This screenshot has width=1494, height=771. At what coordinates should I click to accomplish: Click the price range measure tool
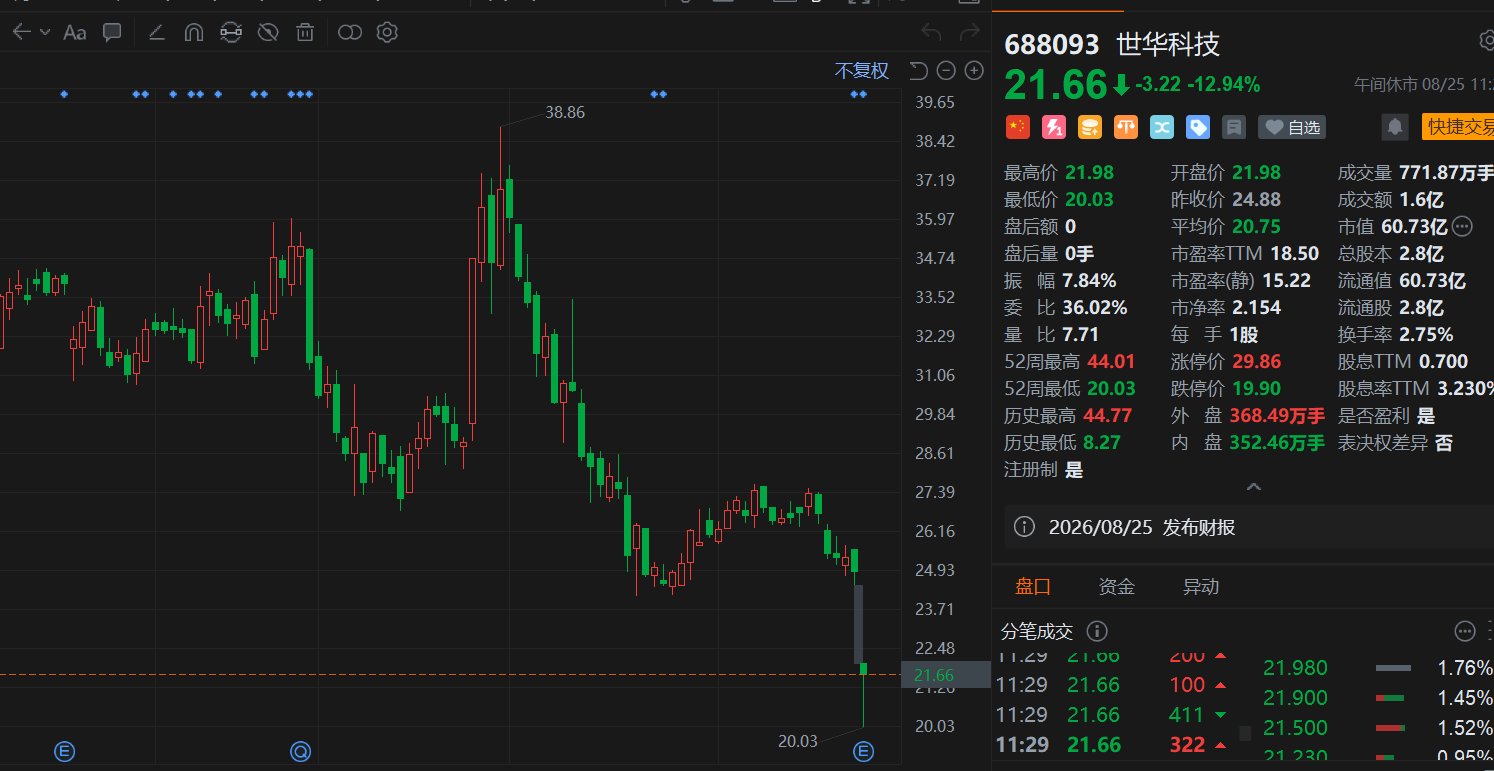tap(231, 33)
